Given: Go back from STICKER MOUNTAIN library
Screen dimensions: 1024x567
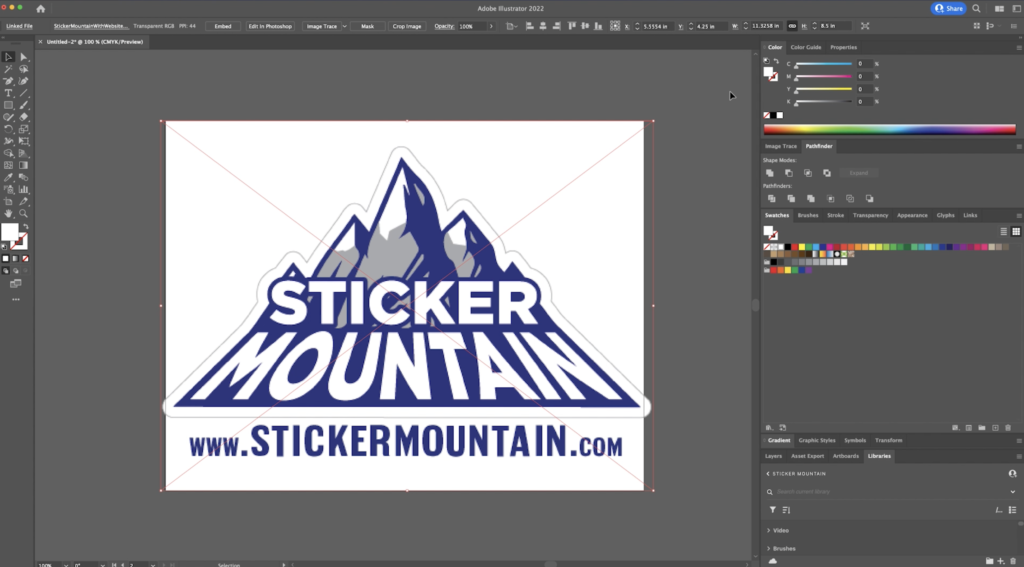Looking at the screenshot, I should tap(768, 474).
